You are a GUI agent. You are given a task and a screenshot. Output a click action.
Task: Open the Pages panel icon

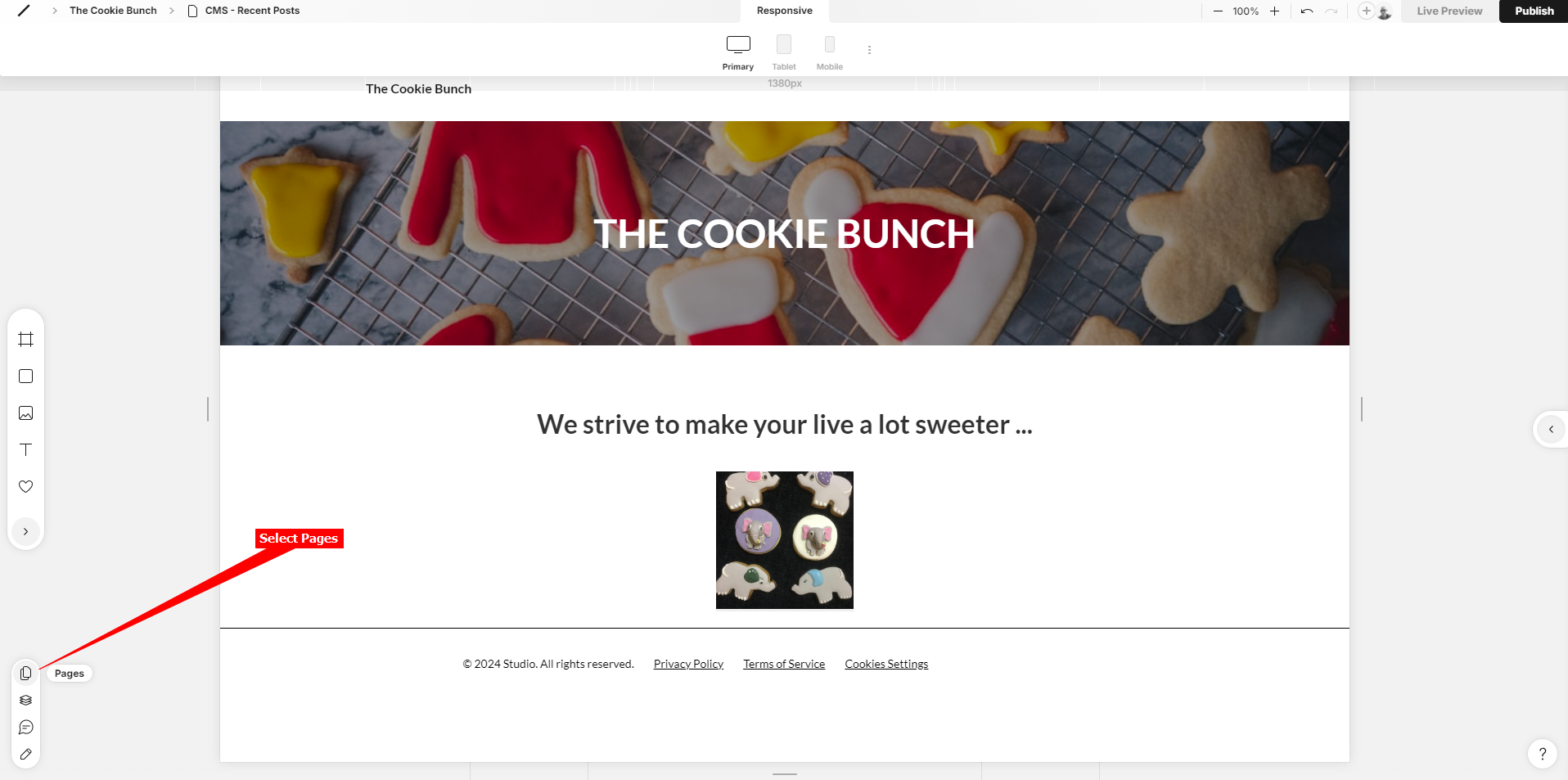26,673
